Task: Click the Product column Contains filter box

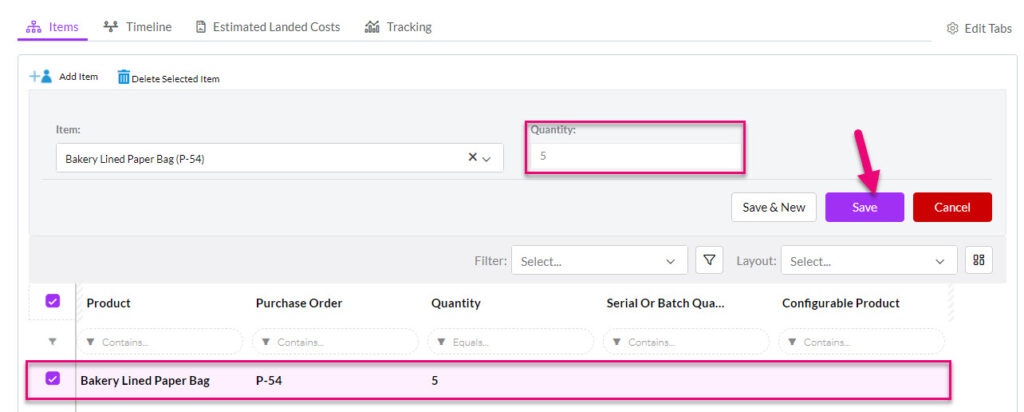Action: click(161, 341)
